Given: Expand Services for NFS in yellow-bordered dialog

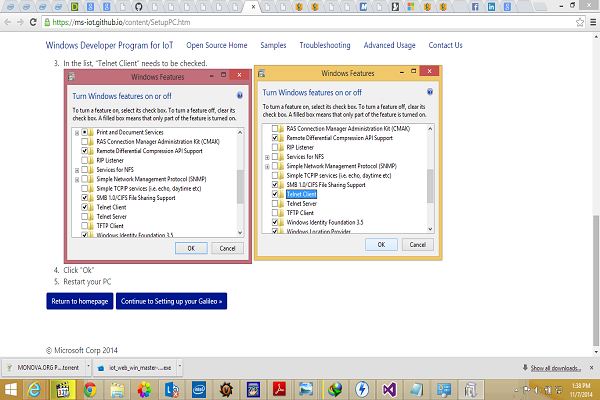Looking at the screenshot, I should (267, 157).
